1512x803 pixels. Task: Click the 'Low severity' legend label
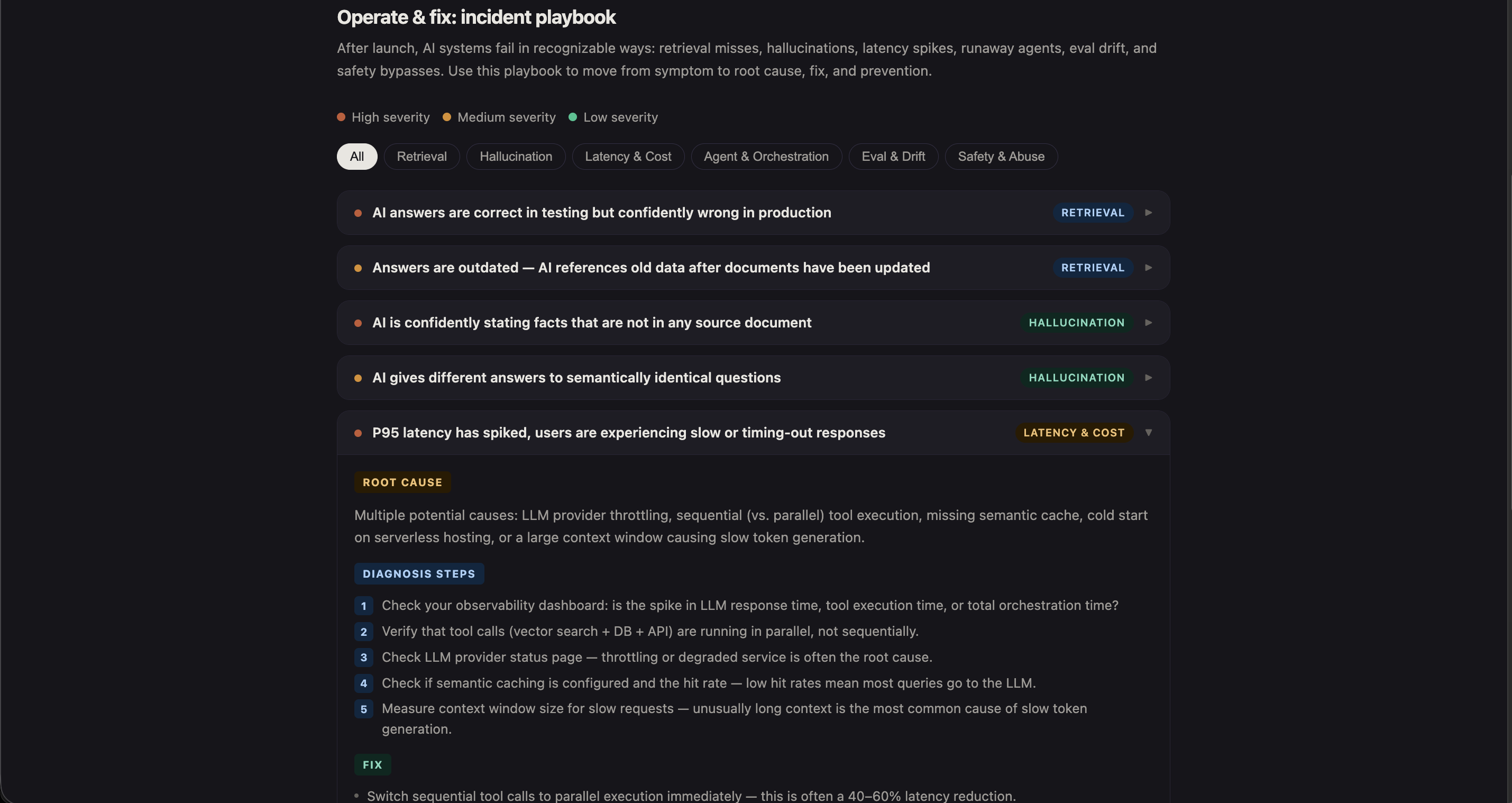tap(620, 117)
